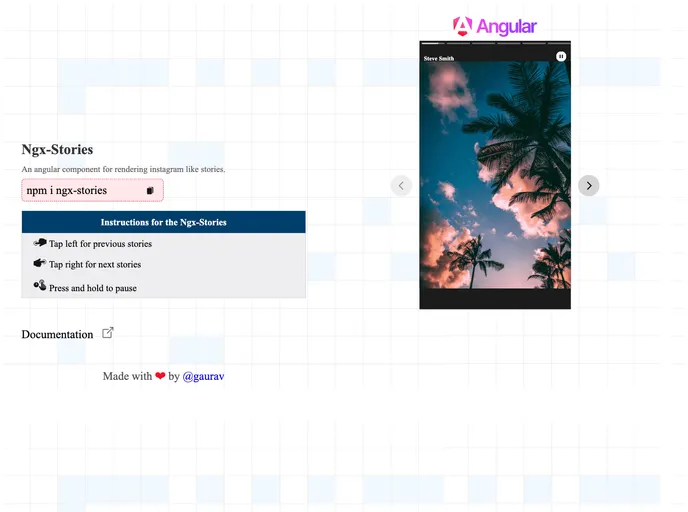Click the press-and-hold gesture icon
Viewport: 688px width, 512px height.
tap(40, 285)
